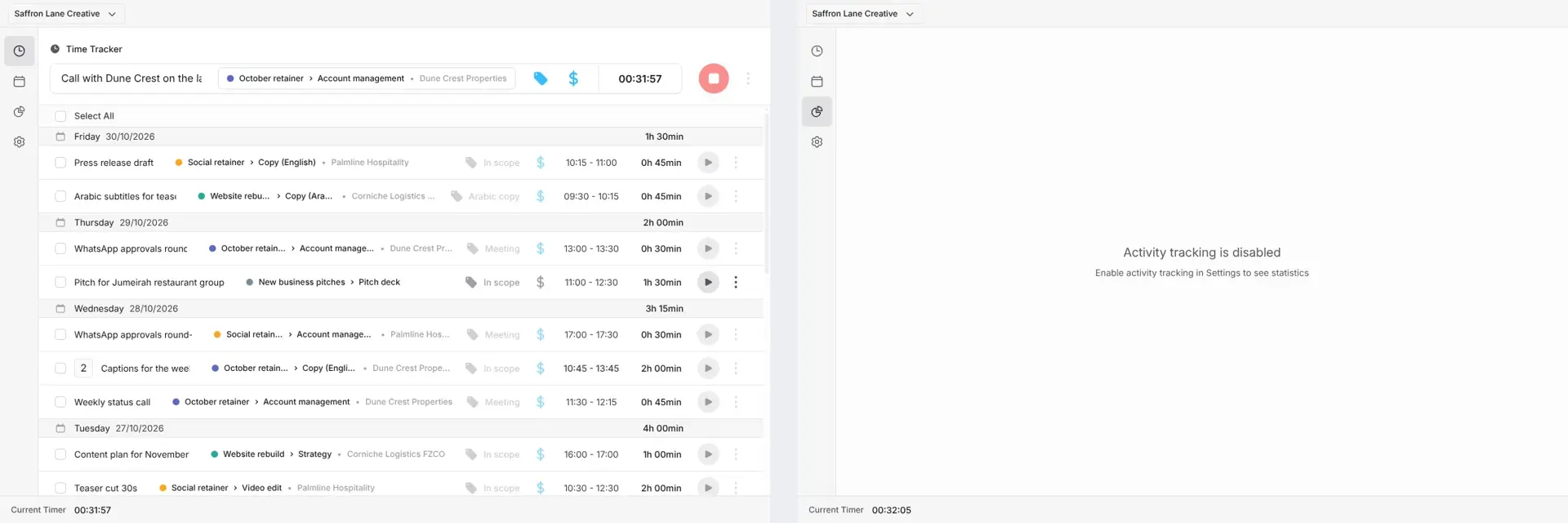Continue timer for Press release draft
This screenshot has width=1568, height=523.
tap(708, 163)
